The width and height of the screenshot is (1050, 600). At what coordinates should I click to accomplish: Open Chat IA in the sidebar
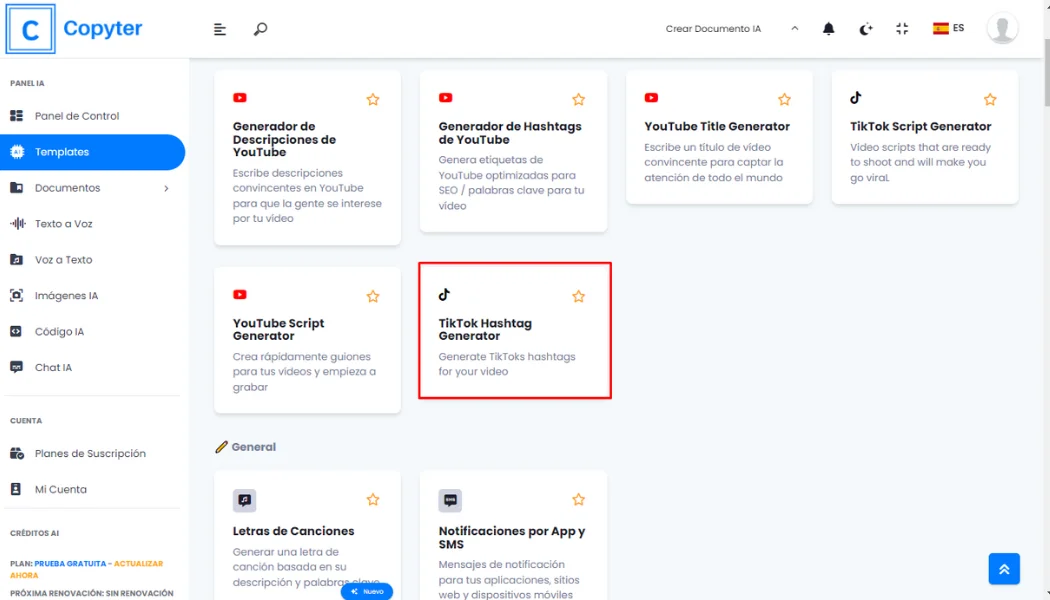[53, 368]
